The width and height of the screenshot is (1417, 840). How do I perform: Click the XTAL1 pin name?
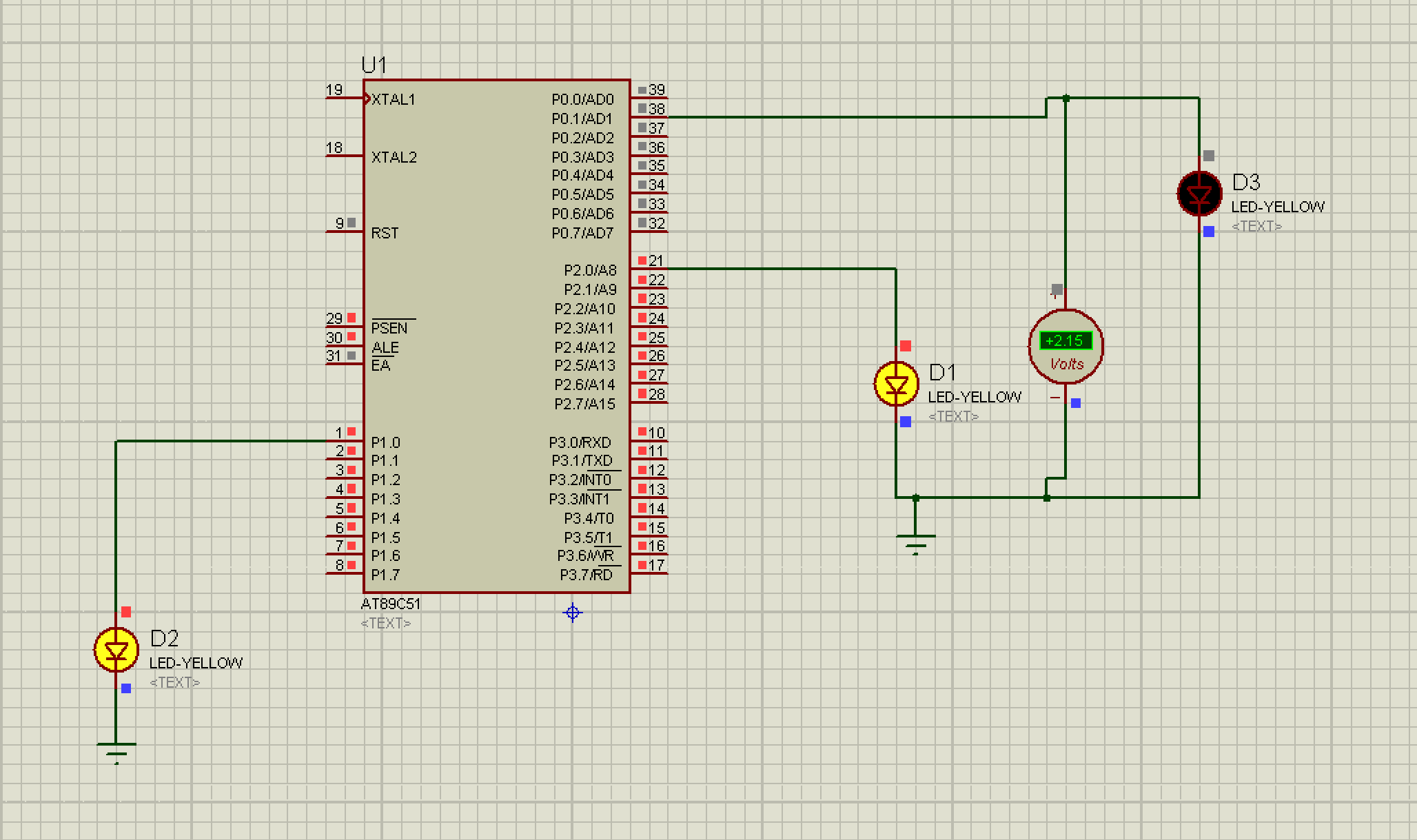point(394,100)
